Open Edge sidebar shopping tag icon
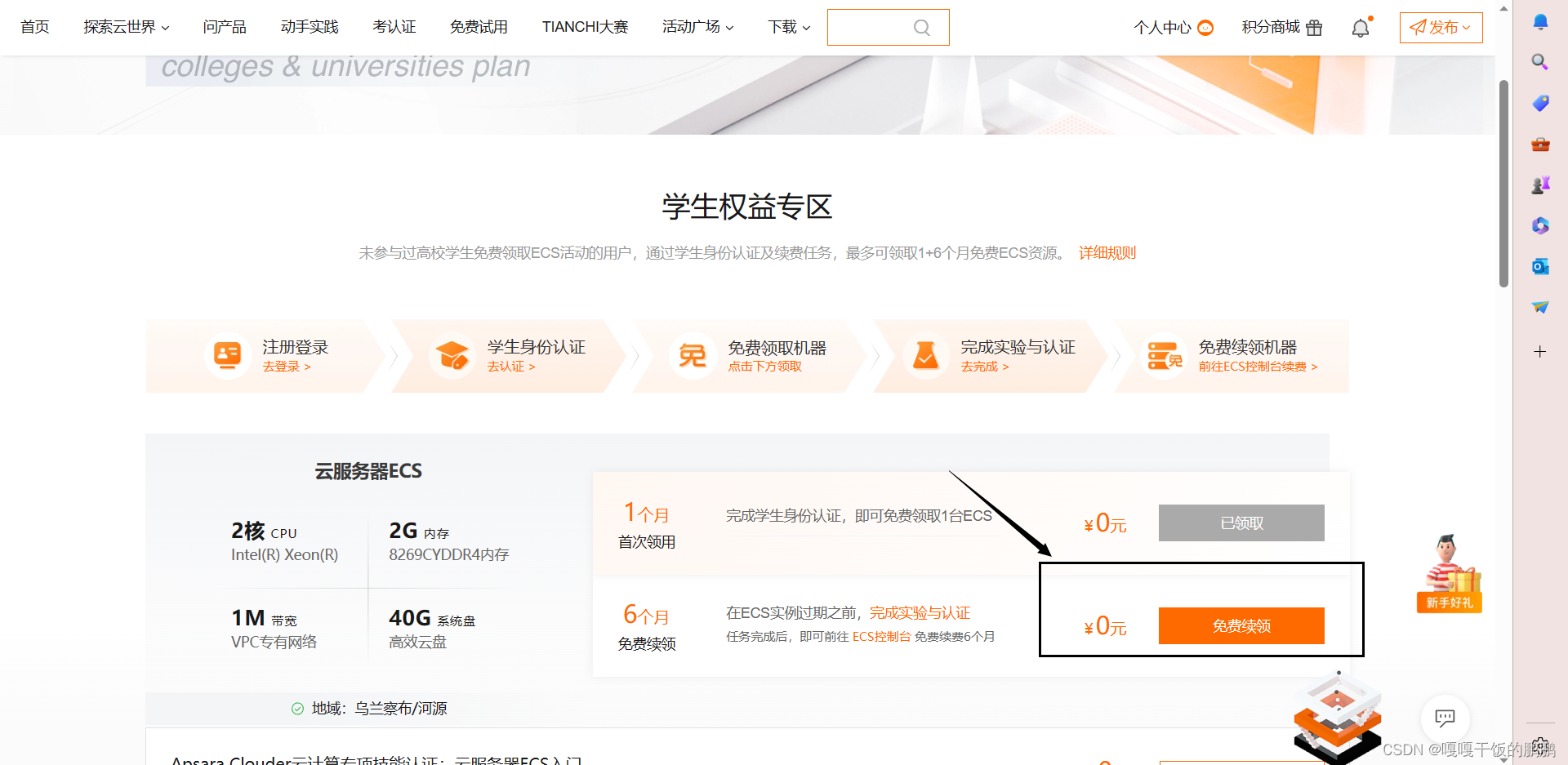Viewport: 1568px width, 765px height. (1540, 103)
